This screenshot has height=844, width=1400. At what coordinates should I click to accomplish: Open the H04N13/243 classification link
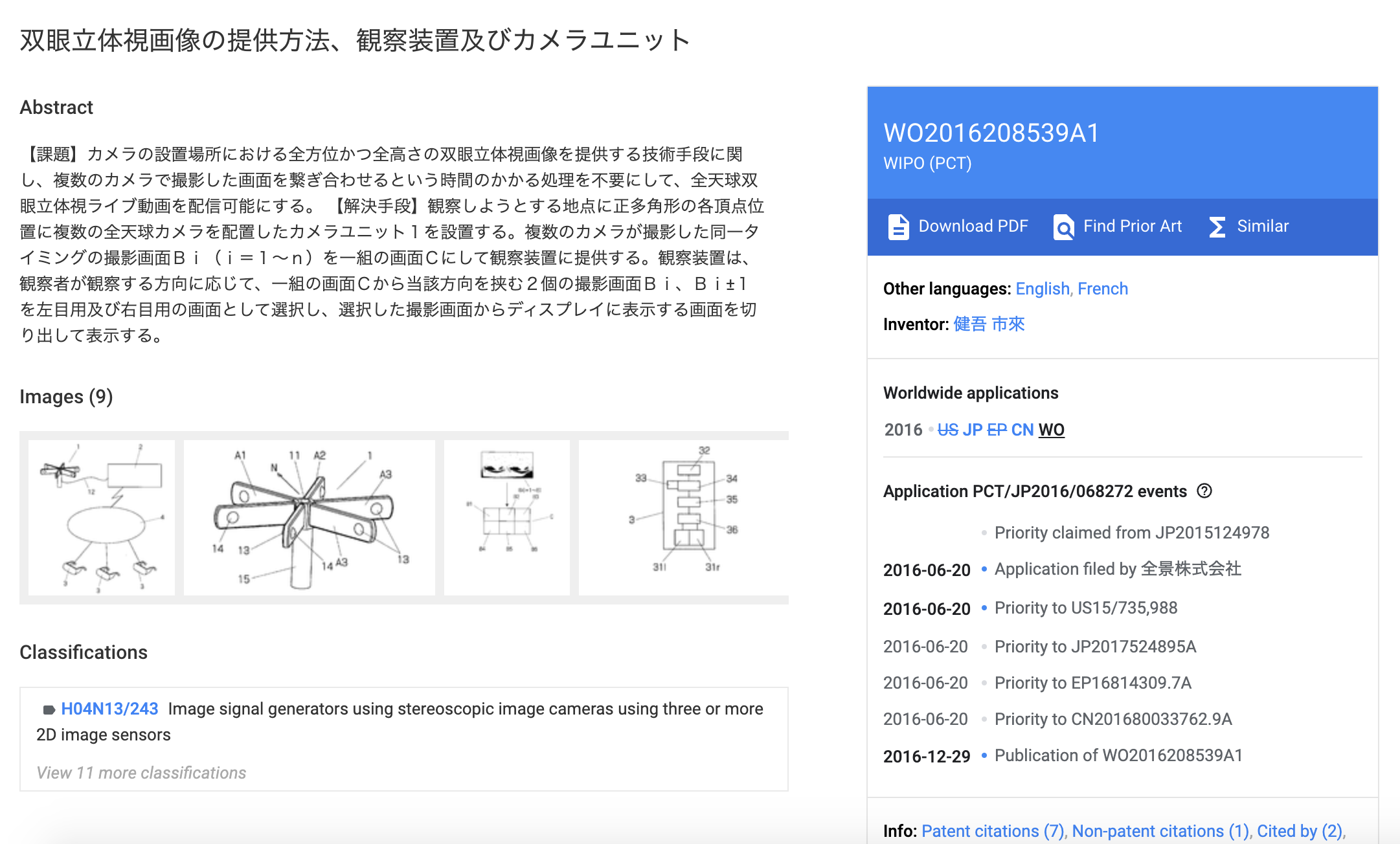[x=109, y=709]
